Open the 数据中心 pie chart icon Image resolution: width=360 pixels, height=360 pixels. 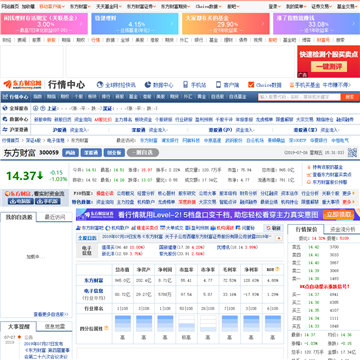(x=148, y=85)
